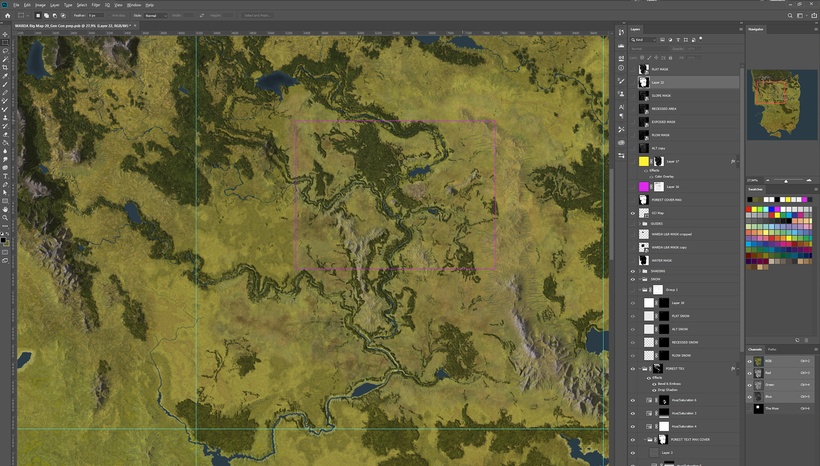The image size is (820, 466).
Task: Select the Crop tool
Action: 5,68
